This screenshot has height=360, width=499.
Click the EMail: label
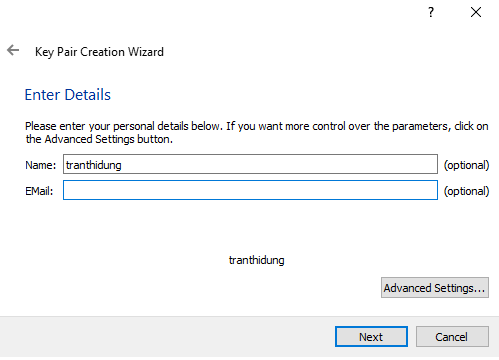[x=39, y=191]
